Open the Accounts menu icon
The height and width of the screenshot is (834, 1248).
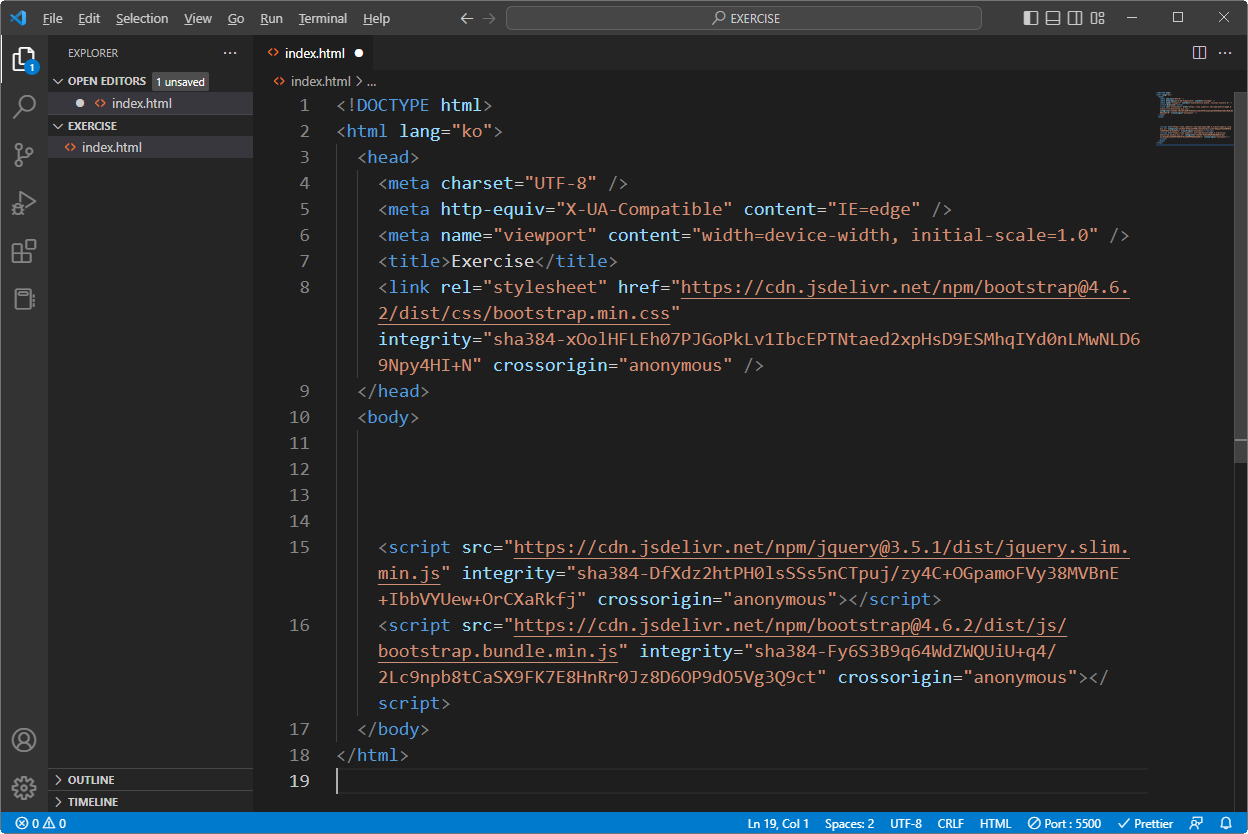tap(24, 740)
